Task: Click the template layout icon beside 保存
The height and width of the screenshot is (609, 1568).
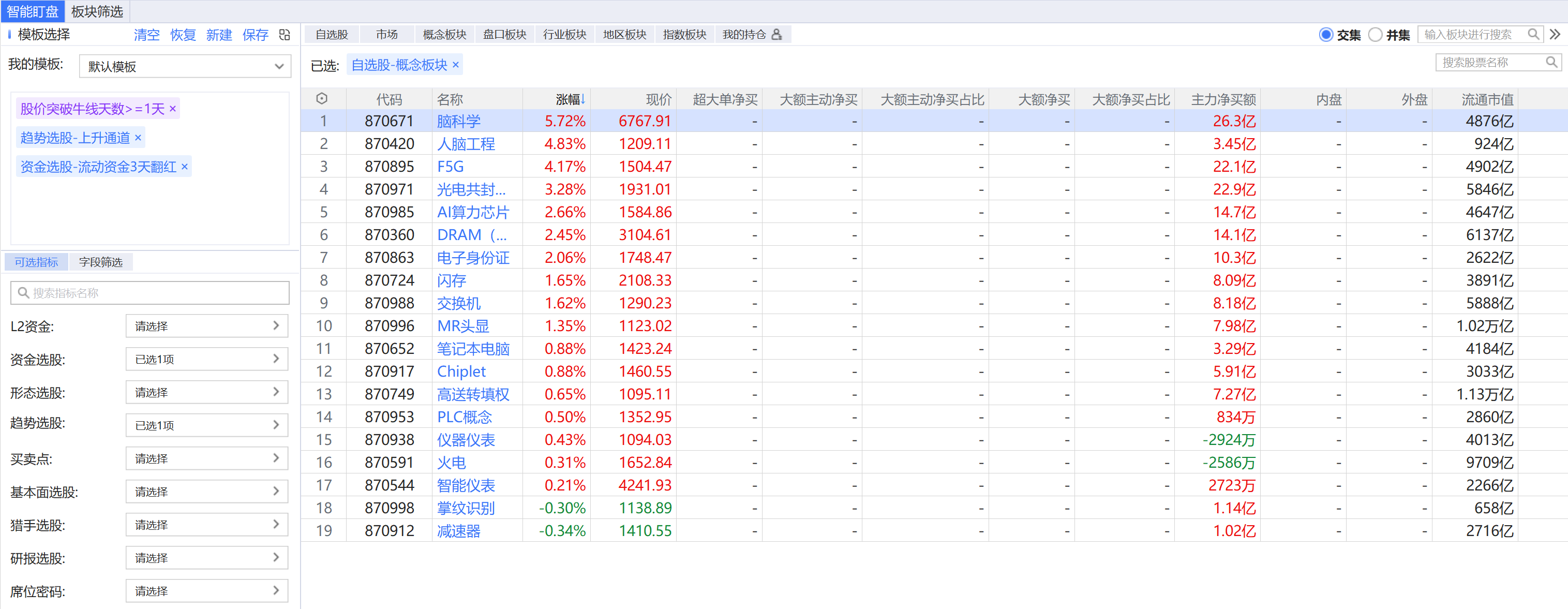Action: [284, 35]
